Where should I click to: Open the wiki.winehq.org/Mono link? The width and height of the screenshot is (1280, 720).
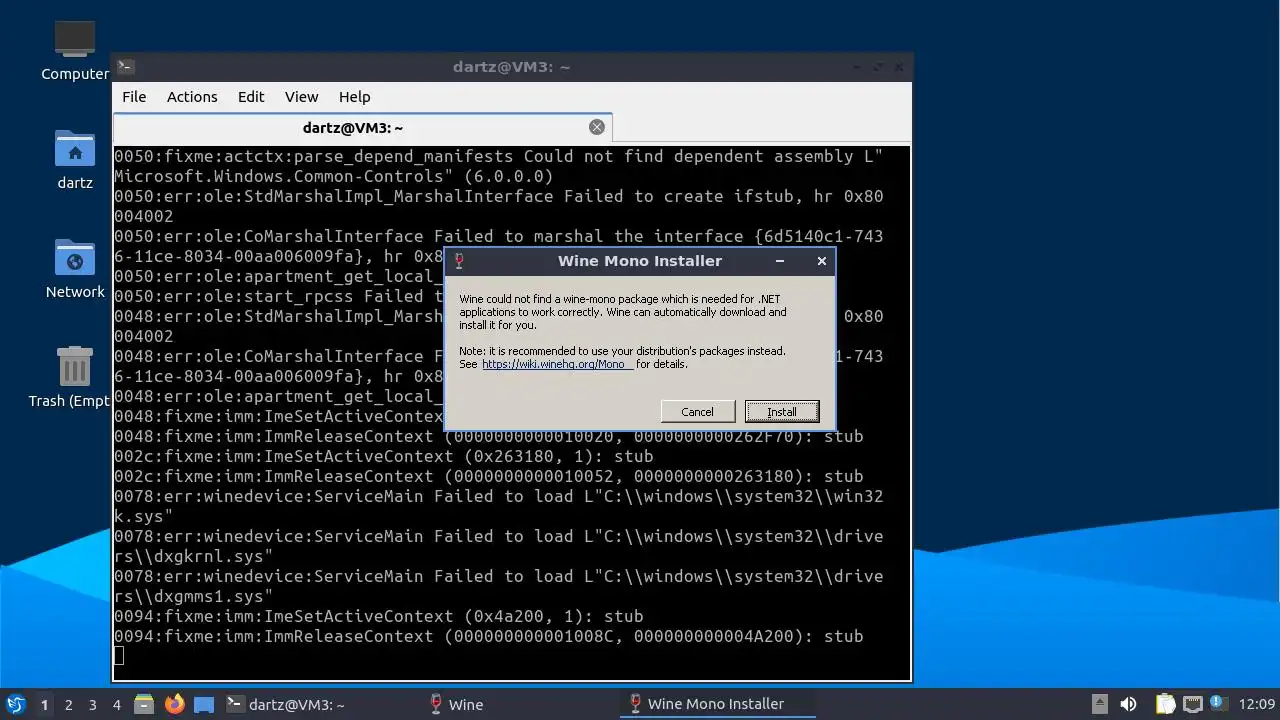(x=557, y=364)
